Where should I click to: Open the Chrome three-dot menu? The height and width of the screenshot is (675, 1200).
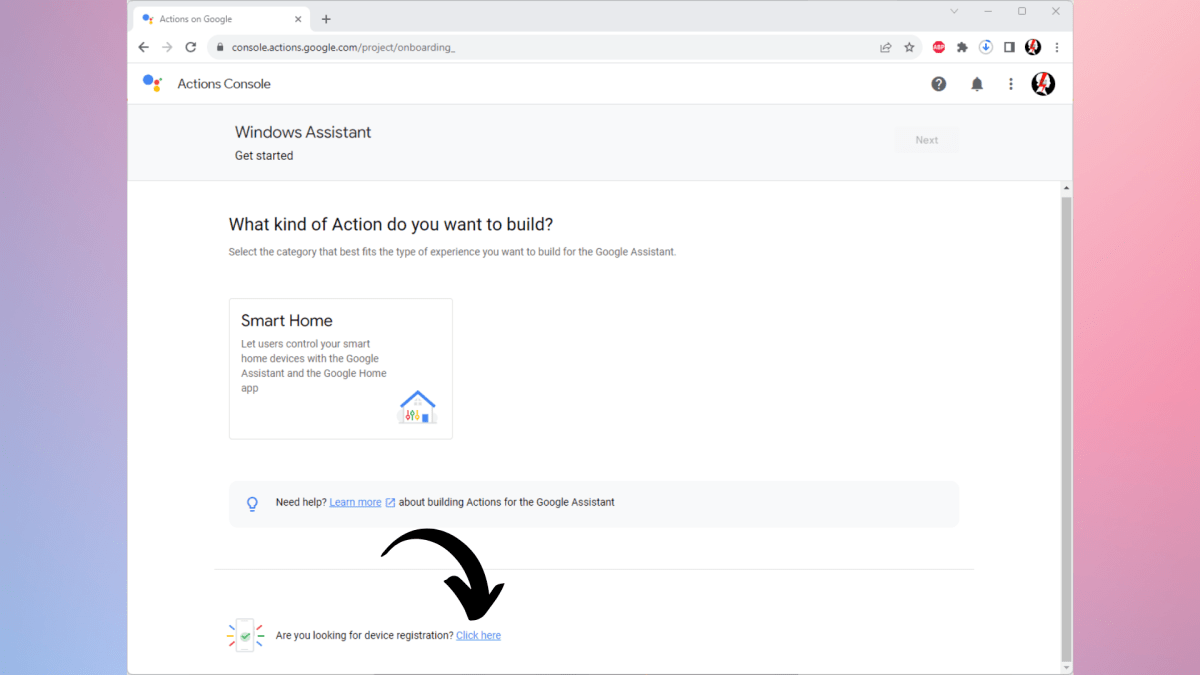pos(1057,47)
